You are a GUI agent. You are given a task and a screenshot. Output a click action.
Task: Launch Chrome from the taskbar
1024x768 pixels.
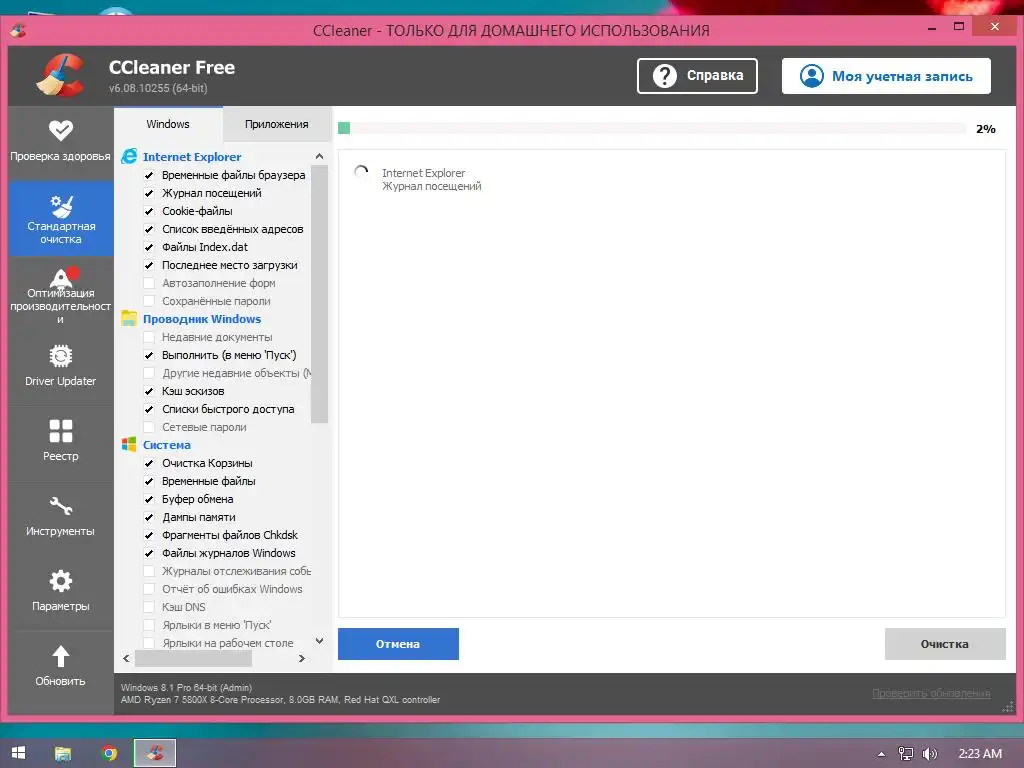coord(109,753)
